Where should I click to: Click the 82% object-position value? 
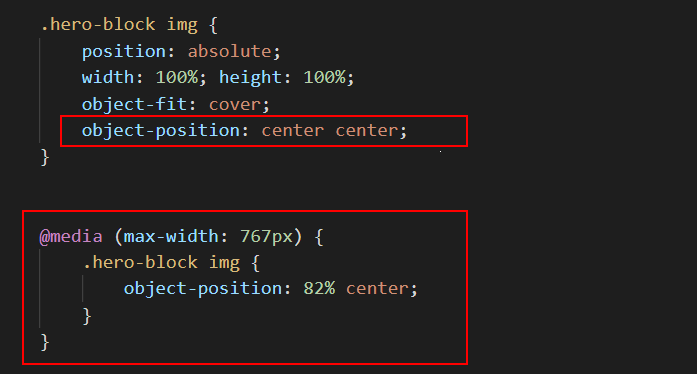coord(319,289)
